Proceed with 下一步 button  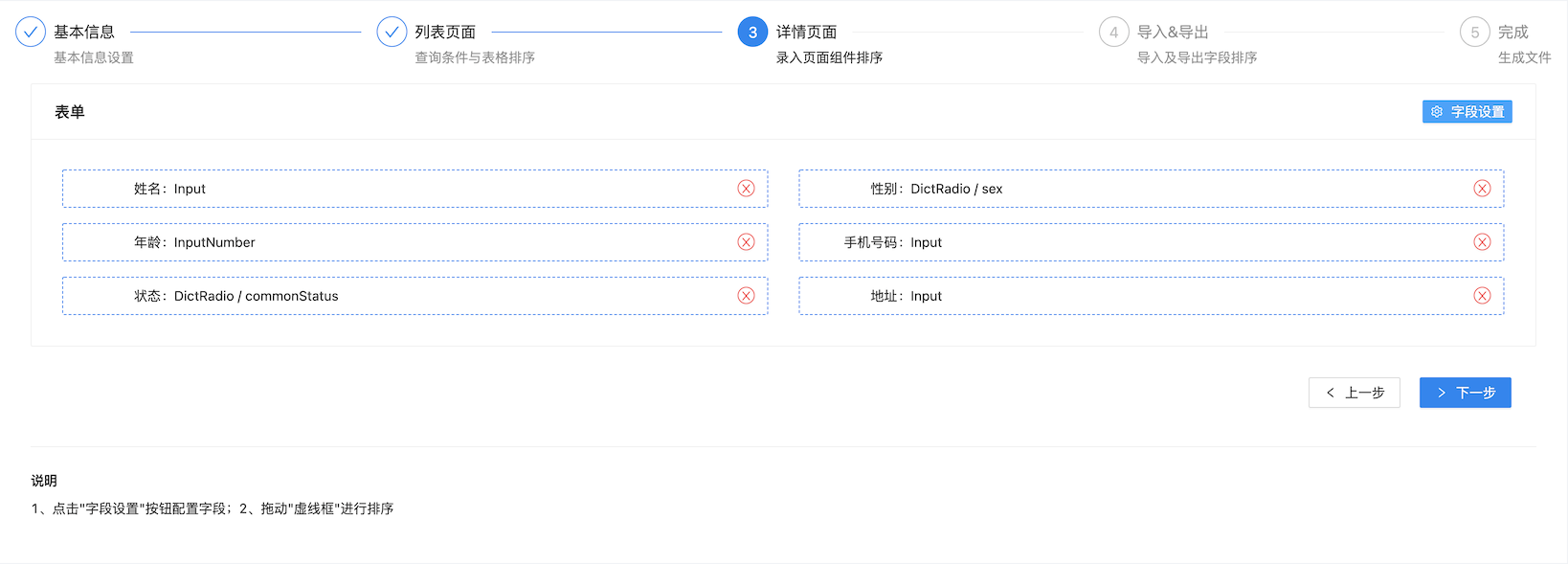[1465, 393]
